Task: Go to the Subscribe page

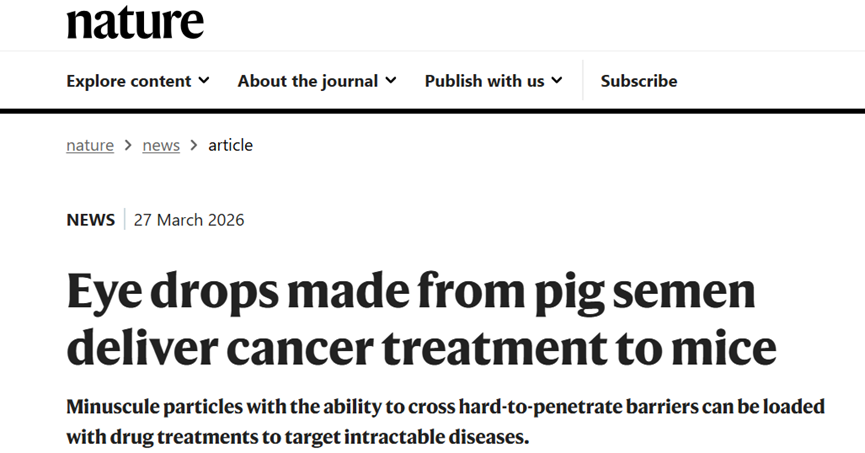Action: point(638,81)
